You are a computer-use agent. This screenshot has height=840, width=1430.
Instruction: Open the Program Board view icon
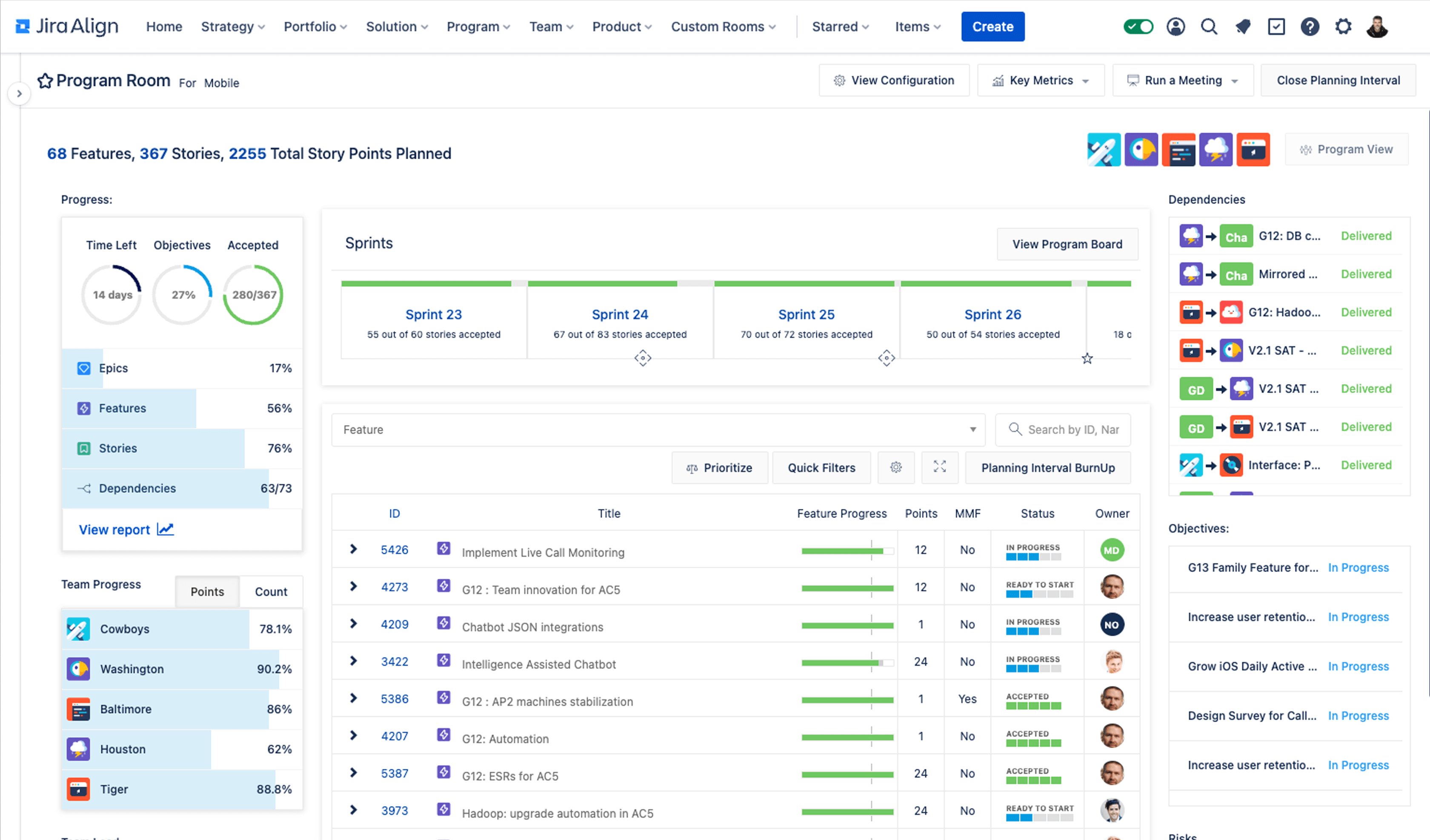(x=1066, y=243)
